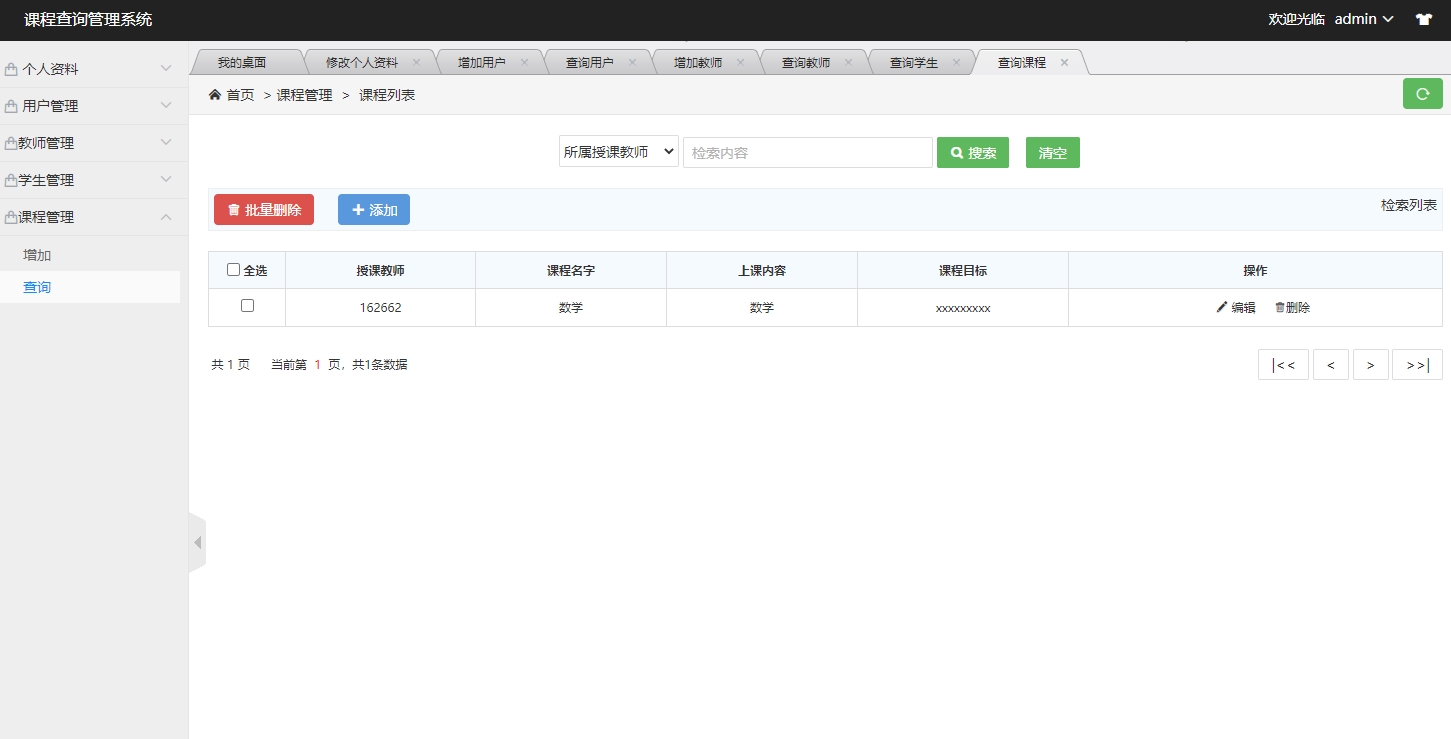Click the 检索列表 link above the table
This screenshot has width=1451, height=739.
(1409, 204)
